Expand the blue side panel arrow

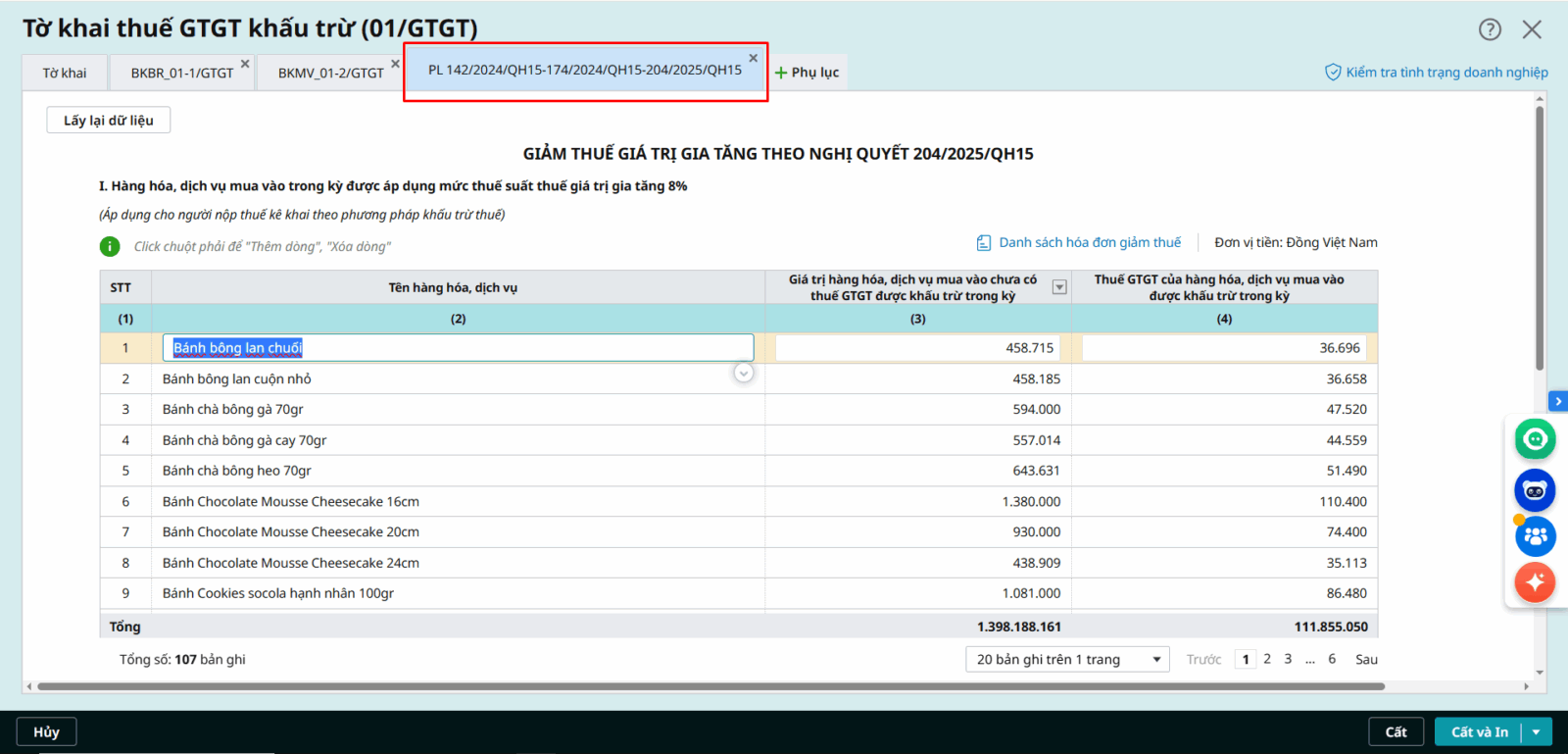[x=1557, y=401]
